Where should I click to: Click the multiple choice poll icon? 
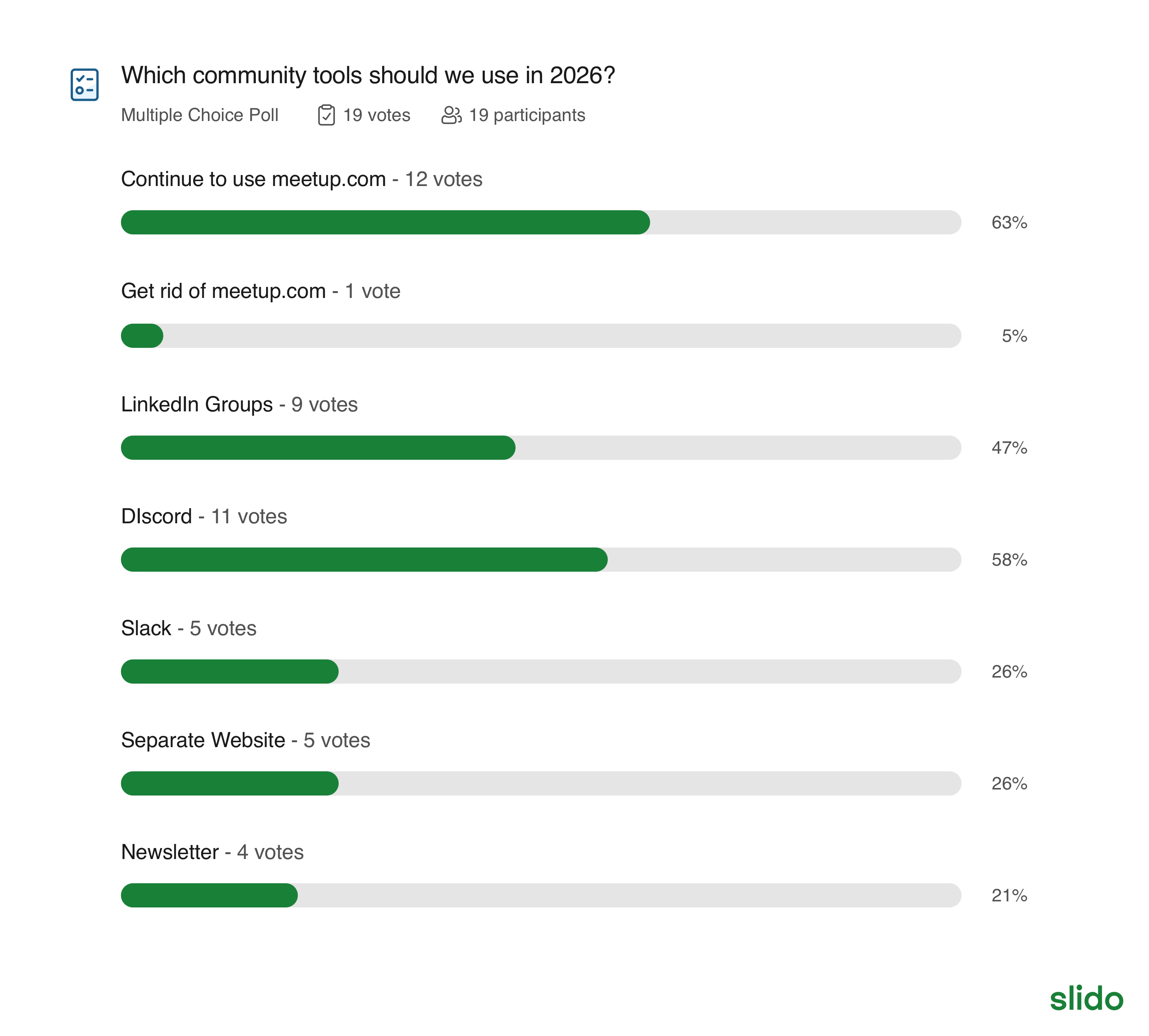pyautogui.click(x=84, y=85)
